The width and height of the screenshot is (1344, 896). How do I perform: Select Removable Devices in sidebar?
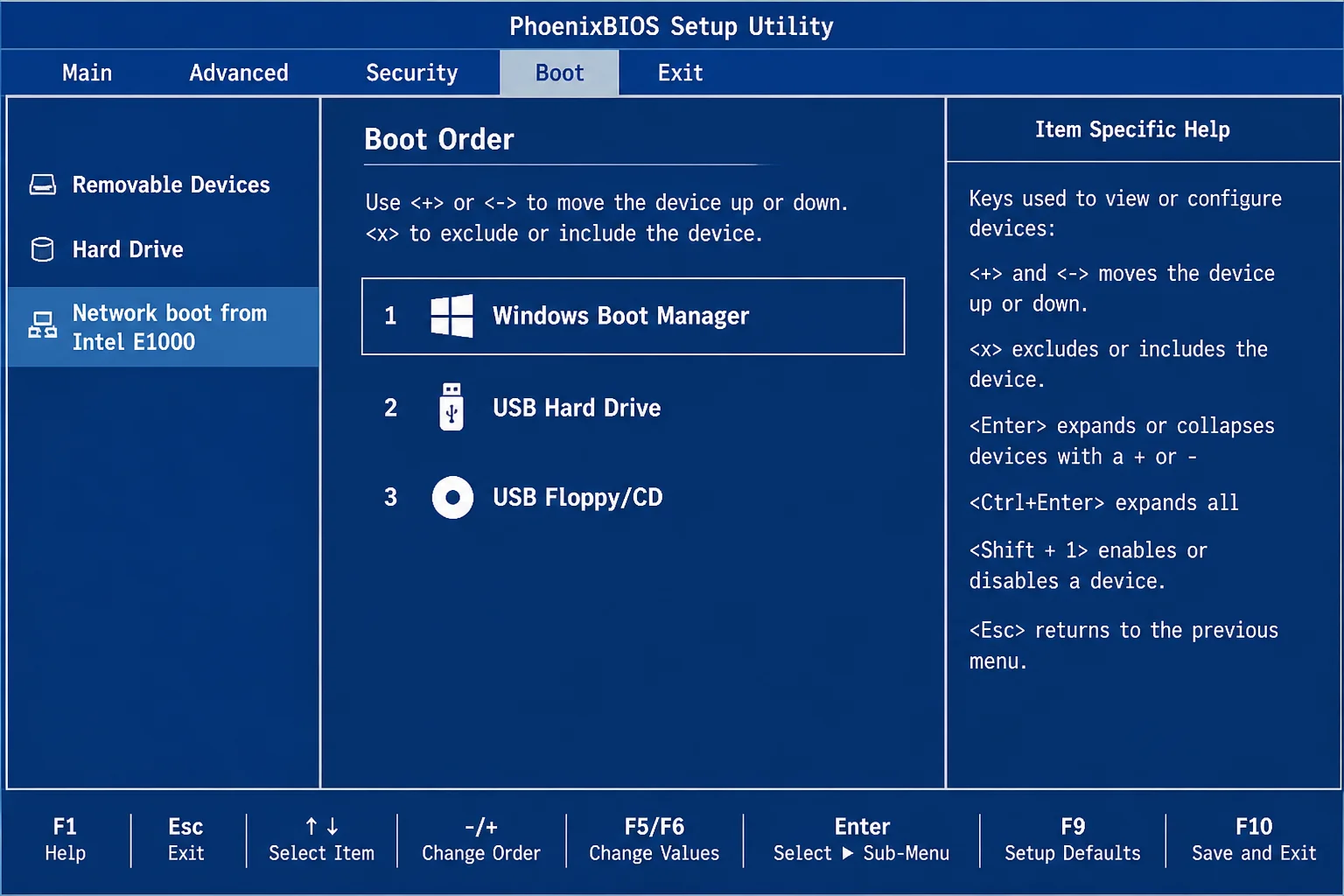pyautogui.click(x=163, y=185)
